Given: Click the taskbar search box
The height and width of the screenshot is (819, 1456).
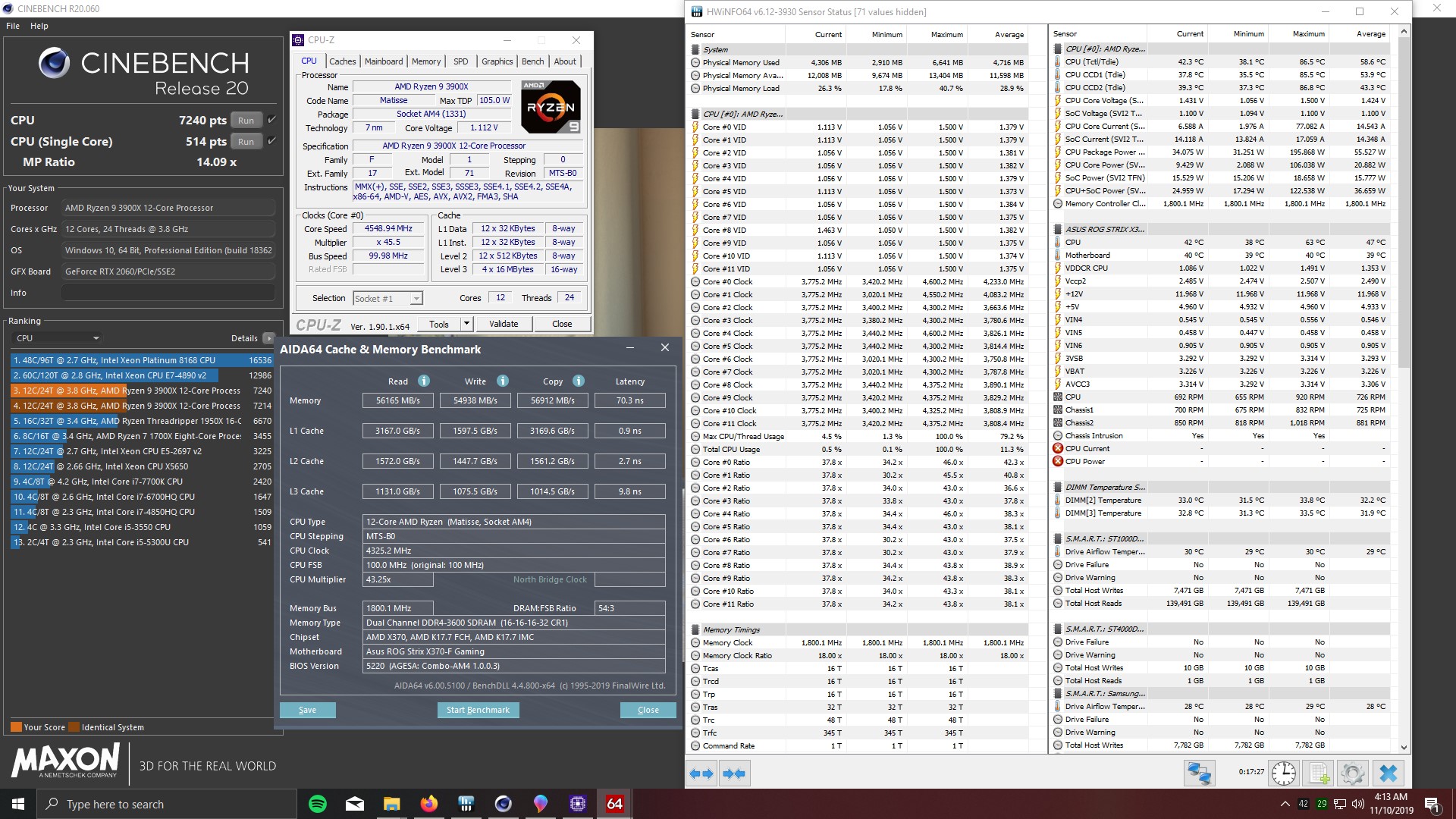Looking at the screenshot, I should point(167,804).
